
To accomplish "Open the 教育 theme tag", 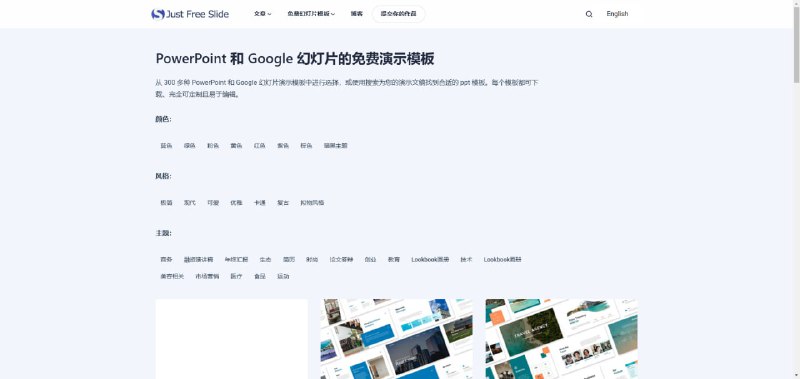I will 394,260.
